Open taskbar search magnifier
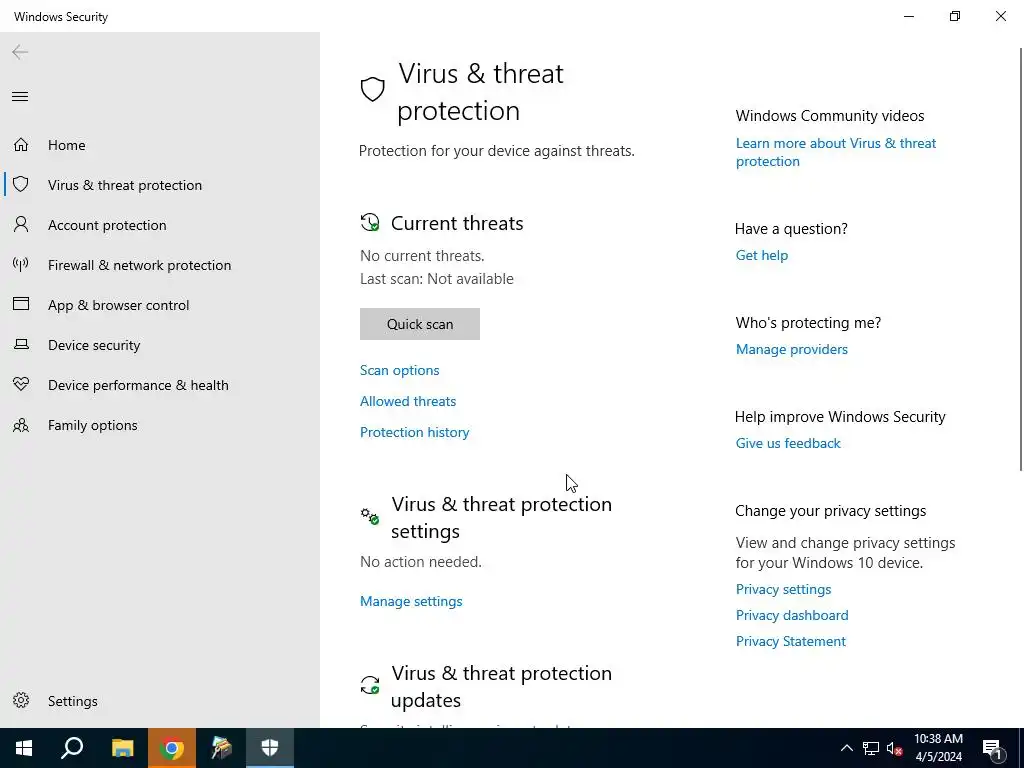Viewport: 1024px width, 768px height. click(72, 748)
